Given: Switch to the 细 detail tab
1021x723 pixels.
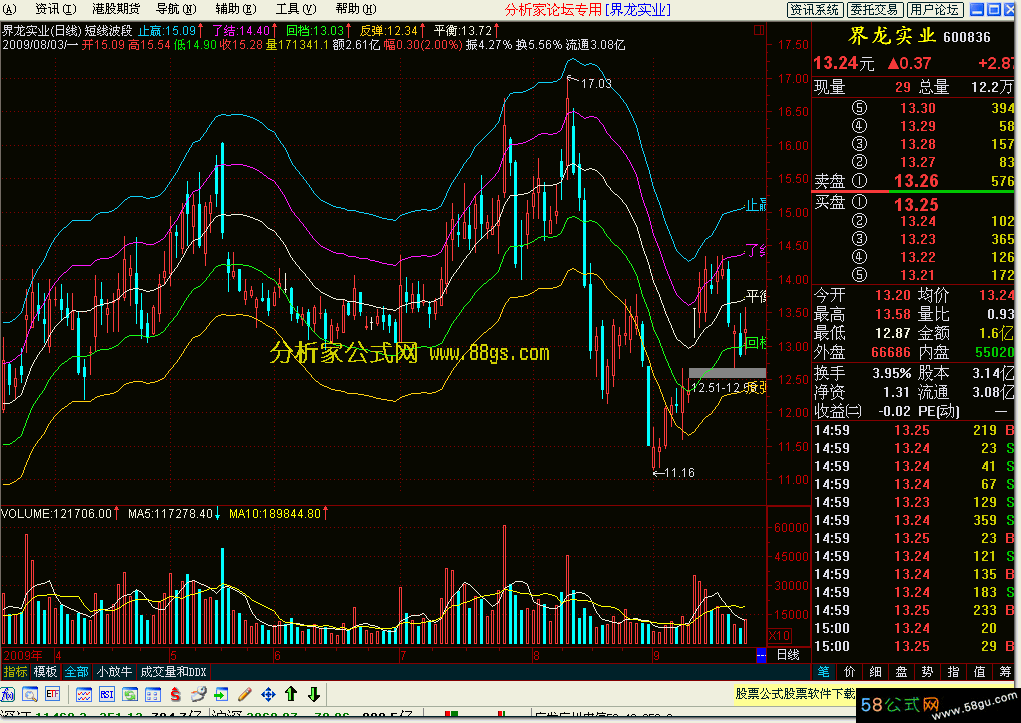Looking at the screenshot, I should pyautogui.click(x=876, y=672).
